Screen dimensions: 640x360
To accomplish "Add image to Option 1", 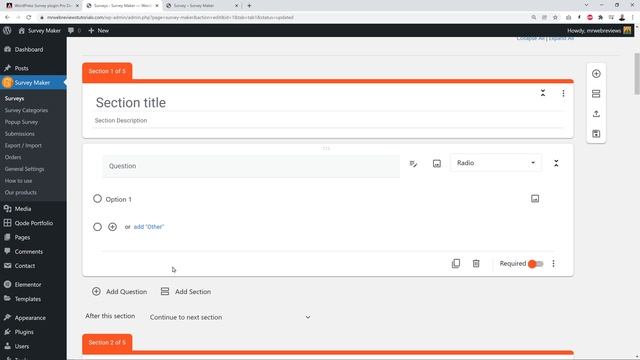I will point(535,199).
